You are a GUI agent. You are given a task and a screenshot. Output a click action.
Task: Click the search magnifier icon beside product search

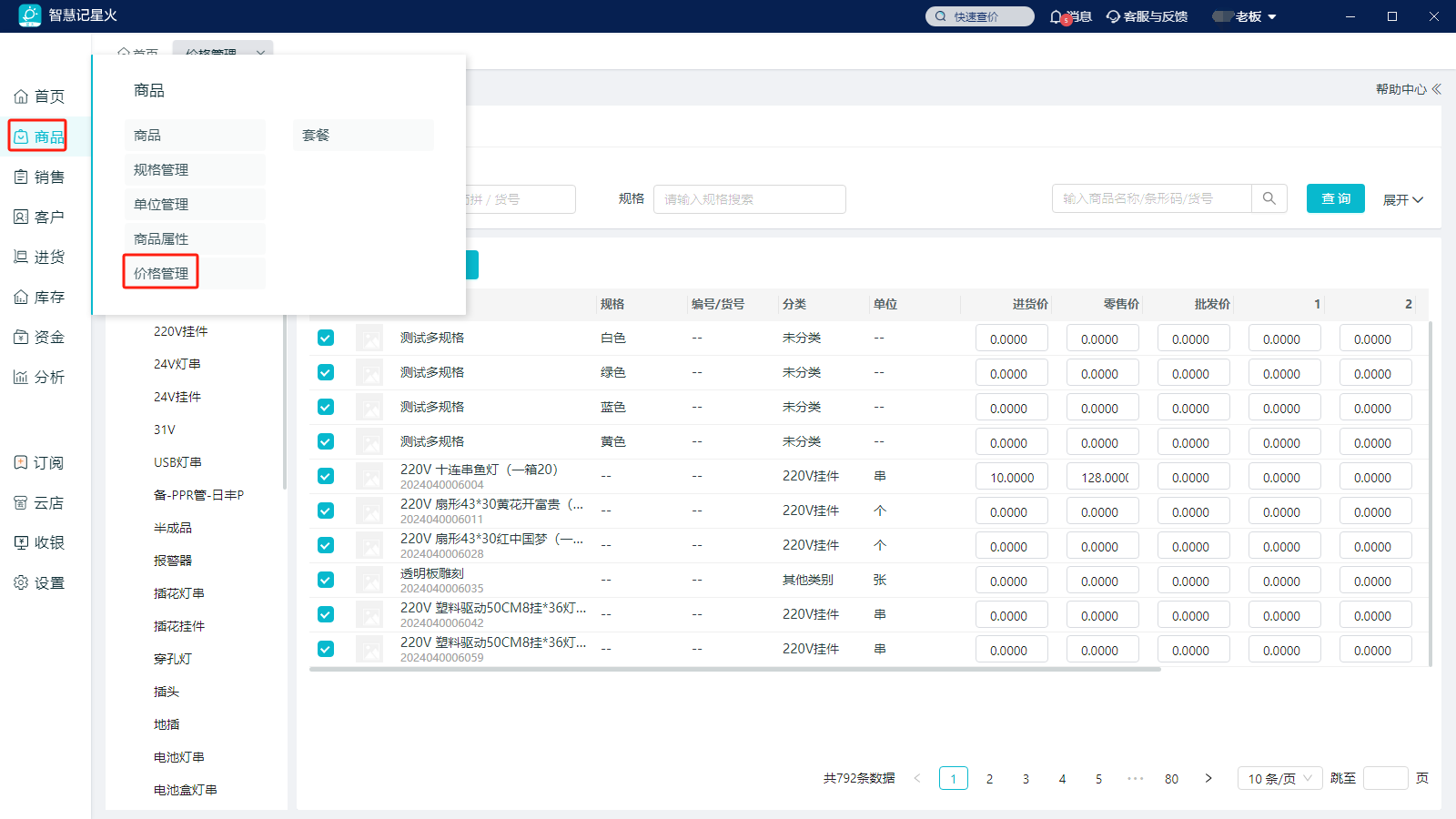tap(1269, 198)
